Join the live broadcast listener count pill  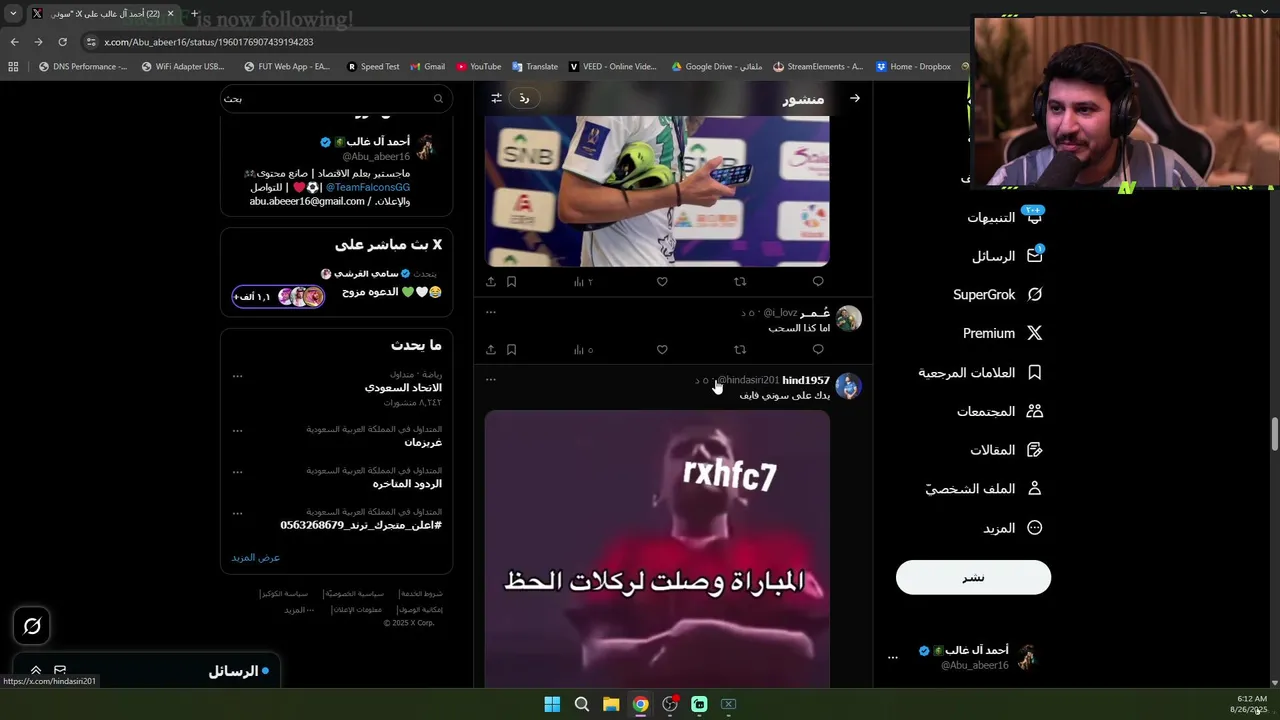point(278,297)
